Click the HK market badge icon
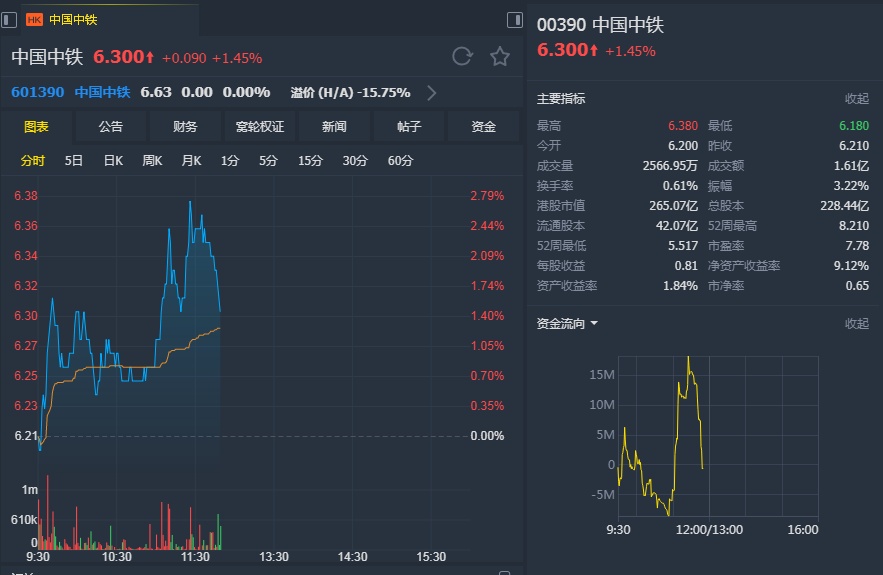883x575 pixels. pyautogui.click(x=34, y=19)
